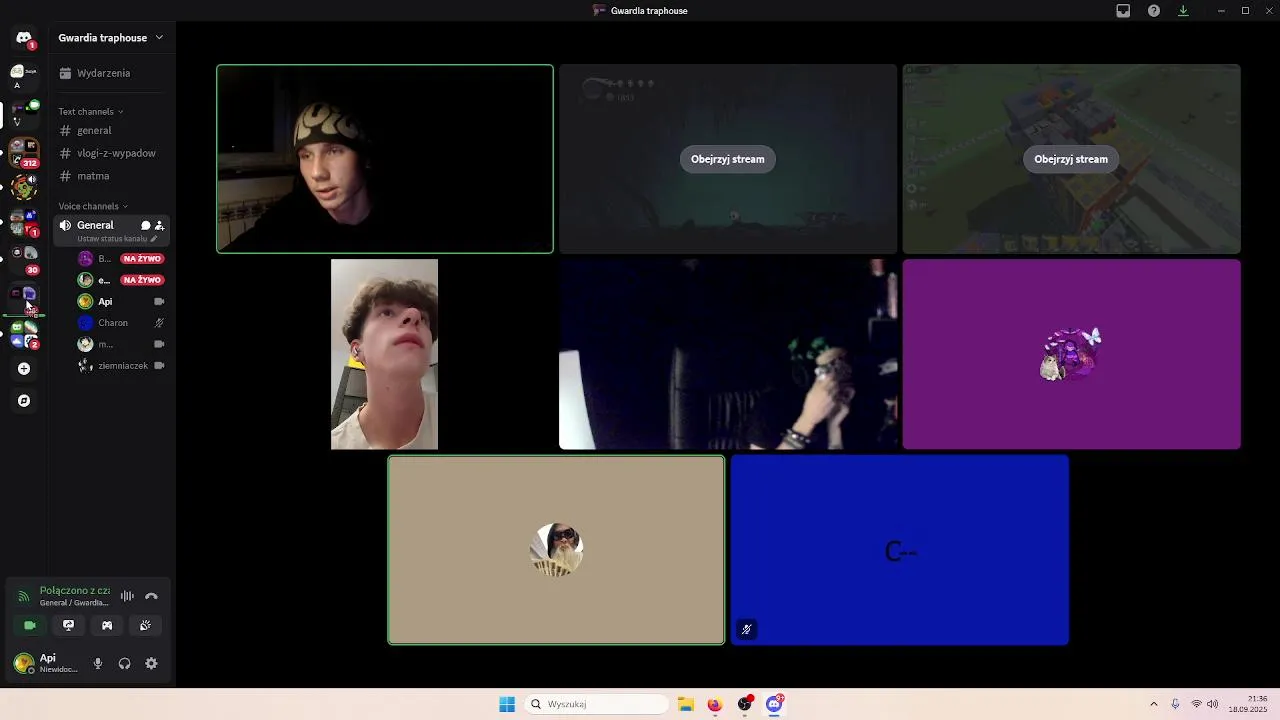
Task: Open Discord direct messages home icon
Action: pyautogui.click(x=24, y=38)
